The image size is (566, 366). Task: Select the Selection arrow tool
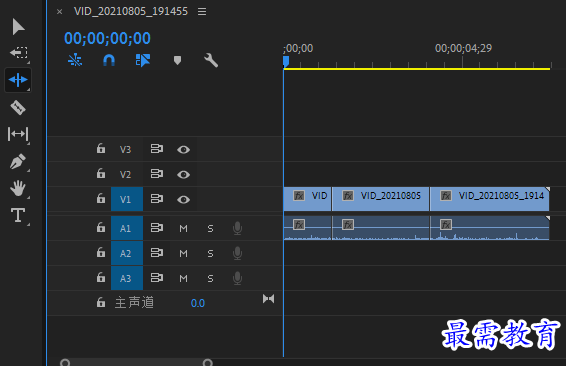pyautogui.click(x=18, y=27)
